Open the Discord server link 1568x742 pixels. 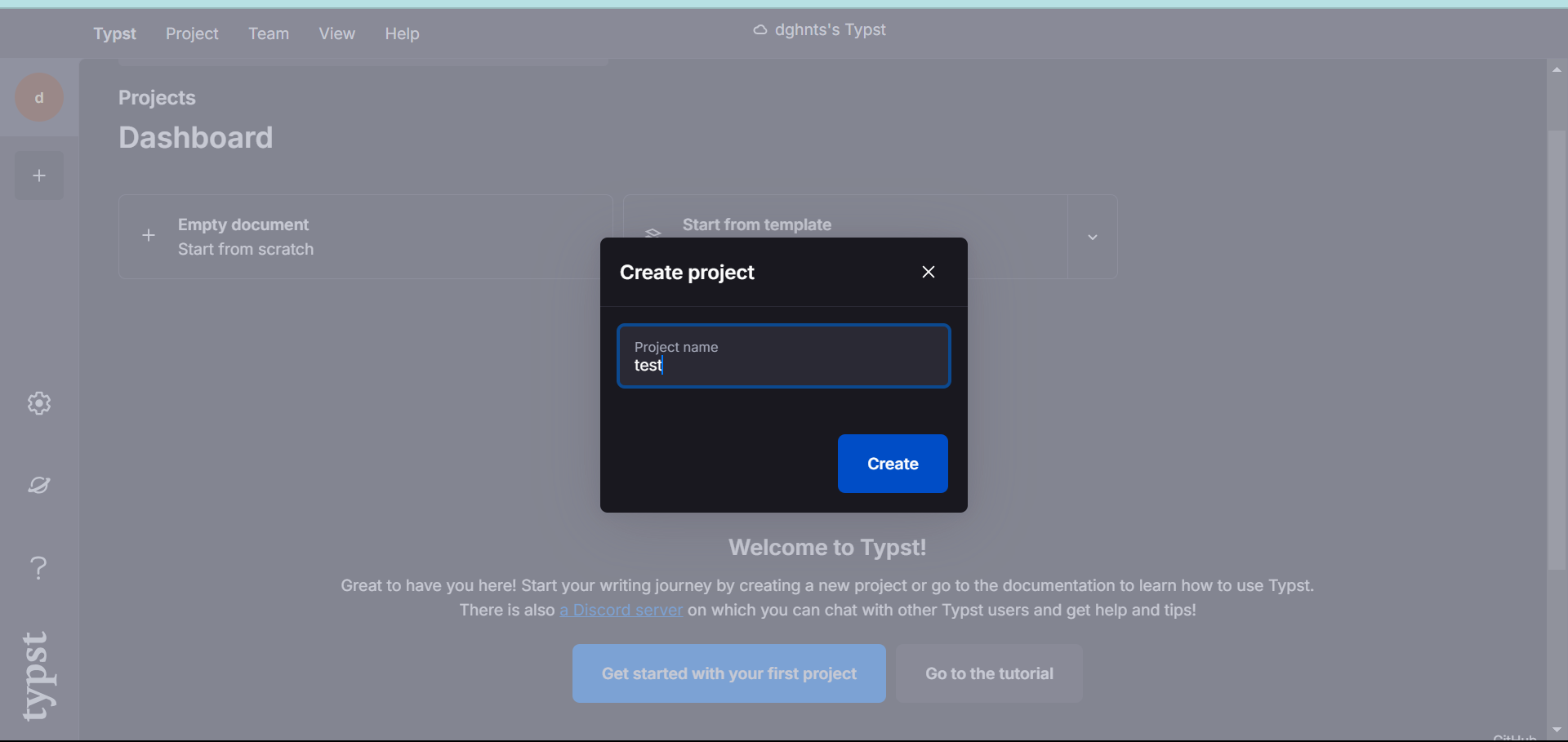(x=621, y=610)
